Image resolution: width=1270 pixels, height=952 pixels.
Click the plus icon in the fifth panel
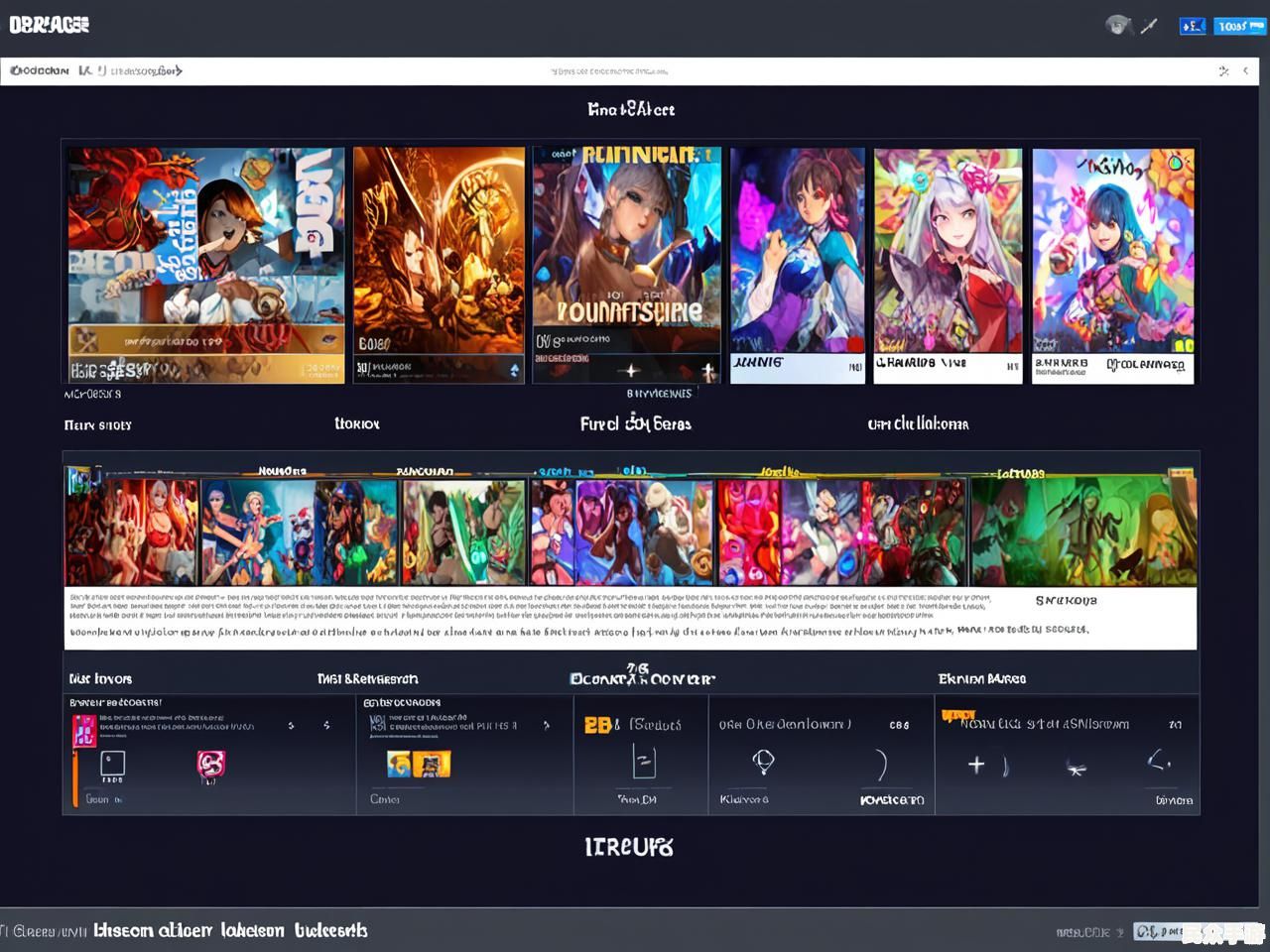pyautogui.click(x=976, y=765)
